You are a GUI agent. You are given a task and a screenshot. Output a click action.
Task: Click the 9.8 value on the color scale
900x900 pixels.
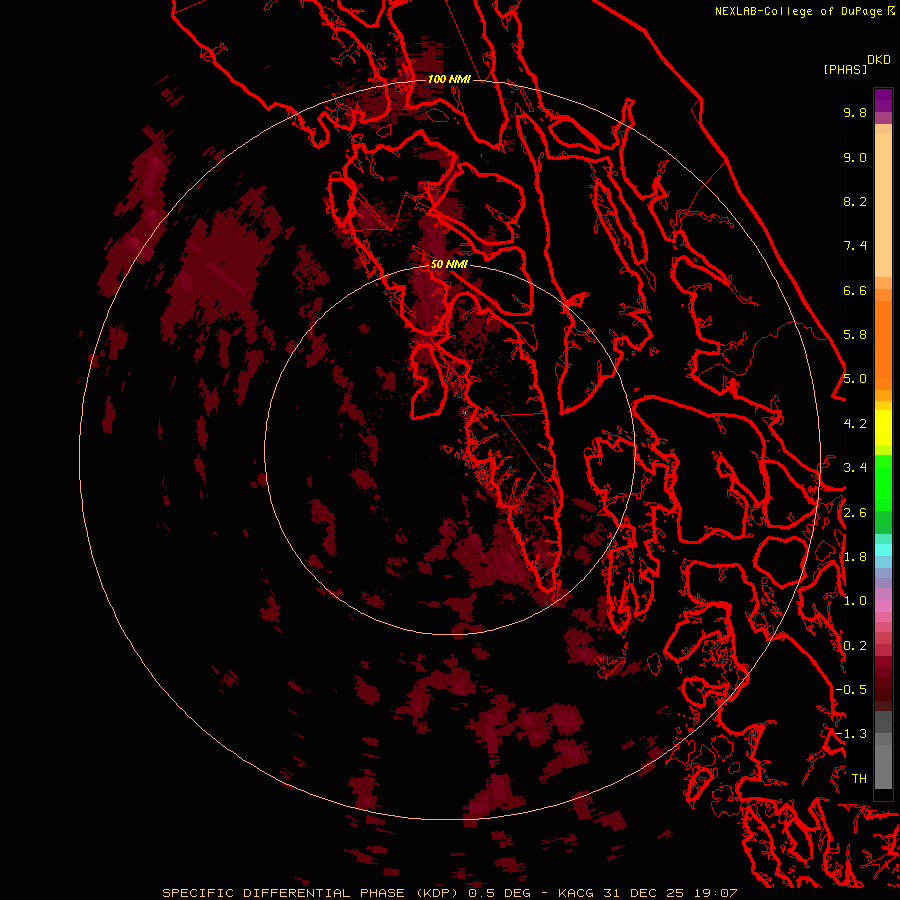point(855,112)
